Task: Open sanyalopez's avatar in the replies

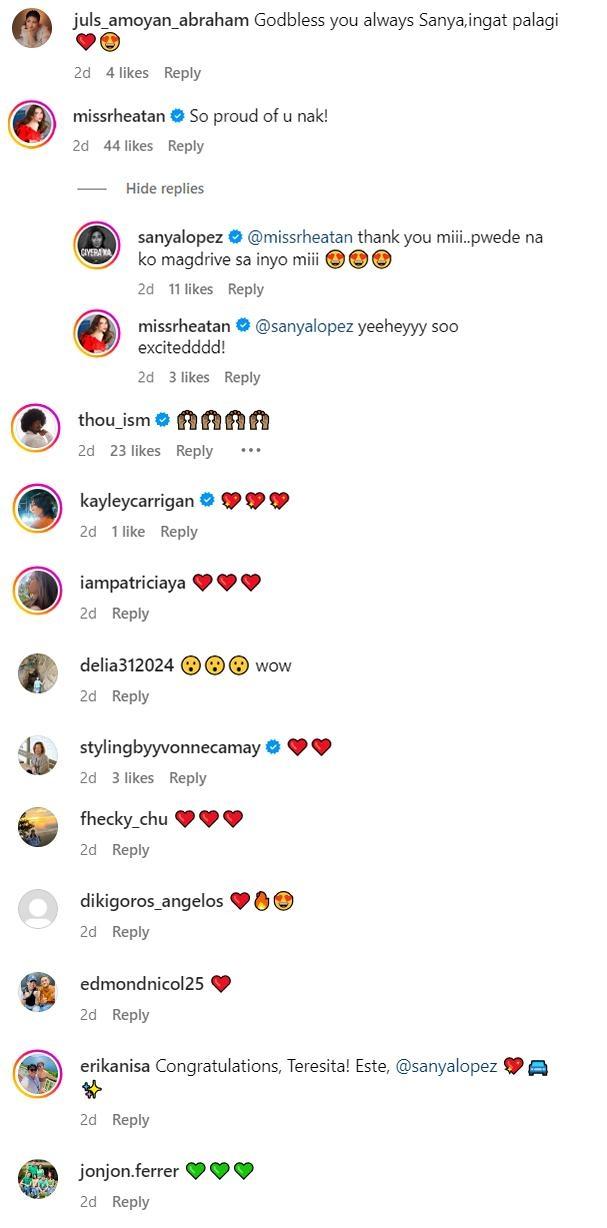Action: [x=98, y=246]
